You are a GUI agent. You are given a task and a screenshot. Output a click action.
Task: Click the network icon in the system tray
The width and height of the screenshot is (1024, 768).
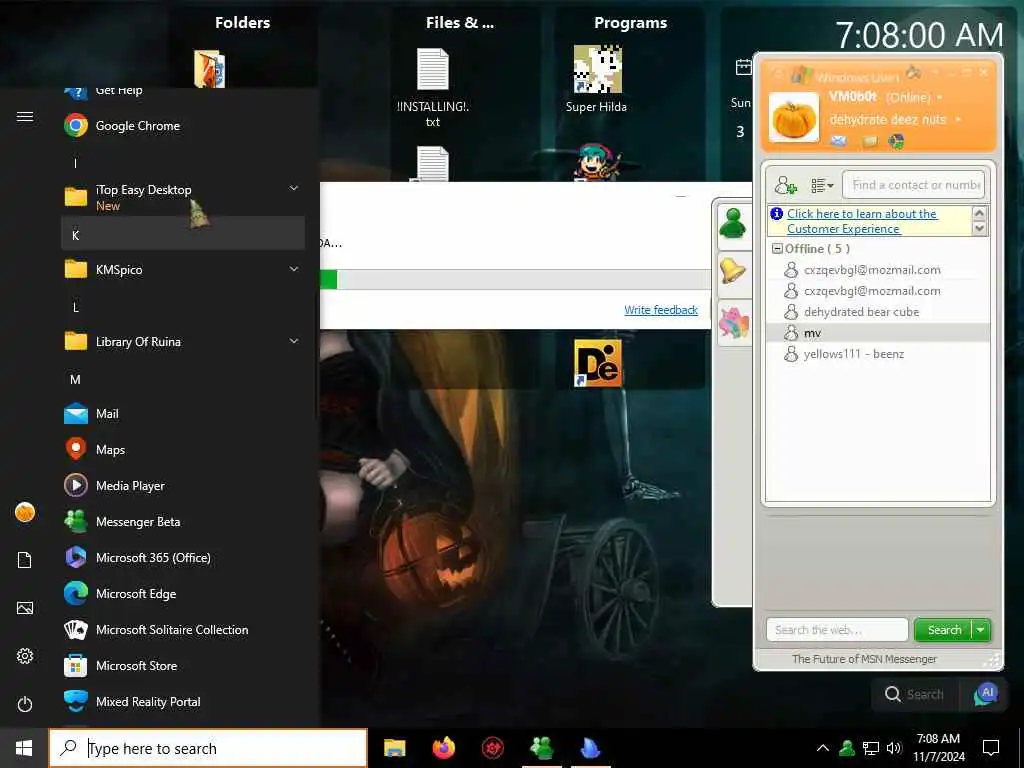coord(871,748)
